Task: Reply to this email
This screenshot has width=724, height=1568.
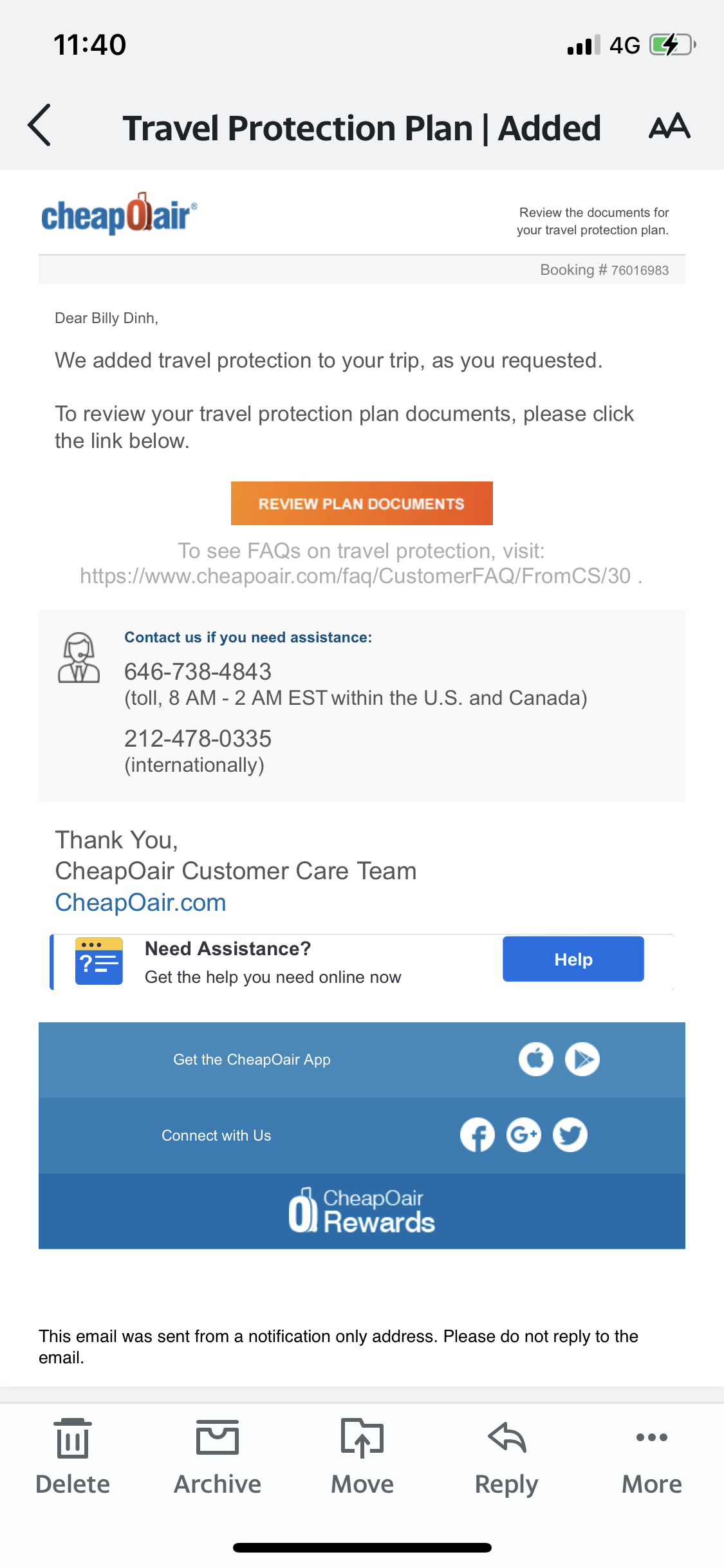Action: (x=506, y=1456)
